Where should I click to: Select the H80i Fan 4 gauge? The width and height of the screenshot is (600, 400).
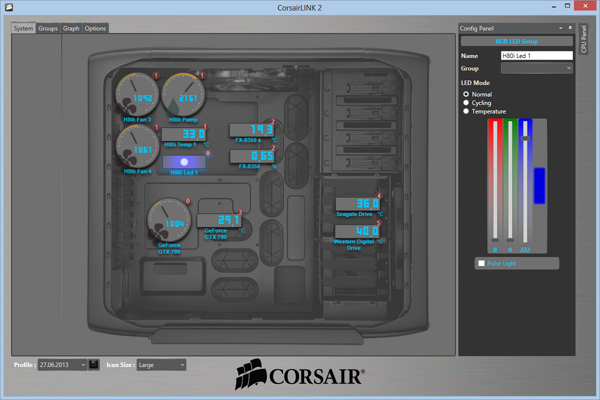click(x=137, y=147)
